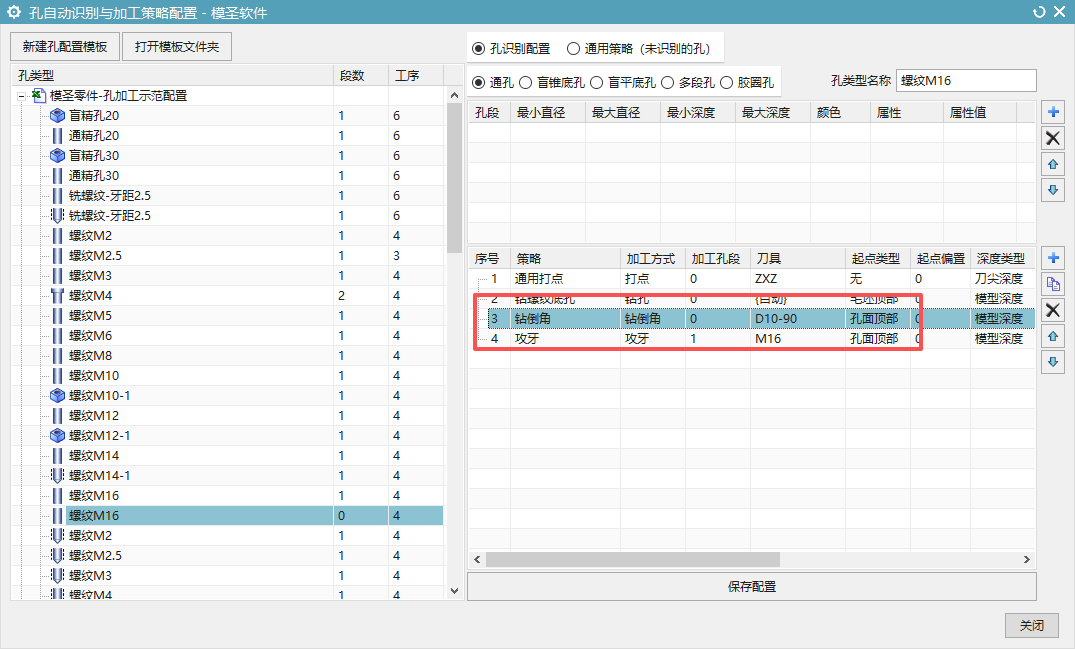
Task: Click the settings gear icon in title bar
Action: [x=14, y=12]
